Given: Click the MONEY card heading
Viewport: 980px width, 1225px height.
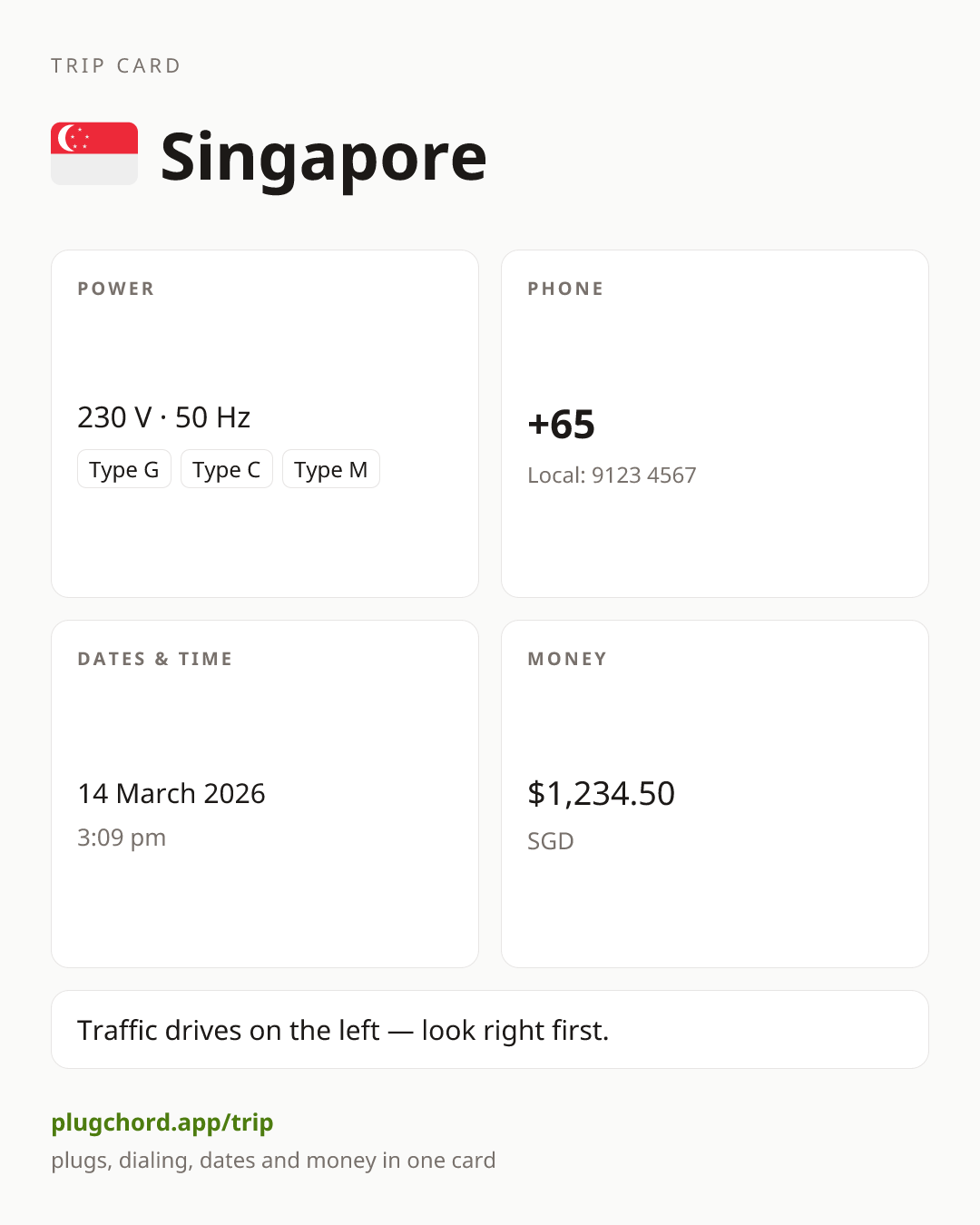Looking at the screenshot, I should [x=568, y=659].
